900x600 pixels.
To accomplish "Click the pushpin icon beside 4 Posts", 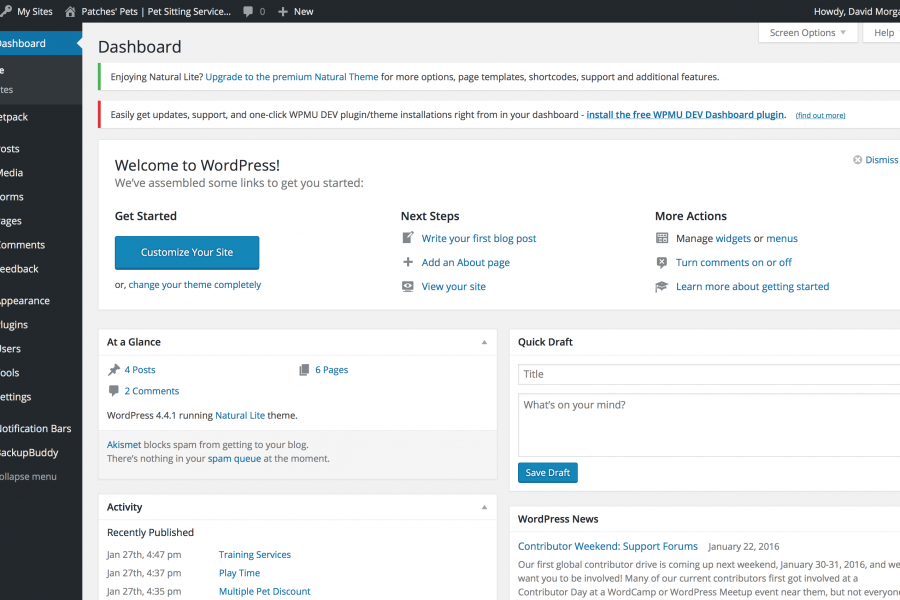I will (x=114, y=370).
